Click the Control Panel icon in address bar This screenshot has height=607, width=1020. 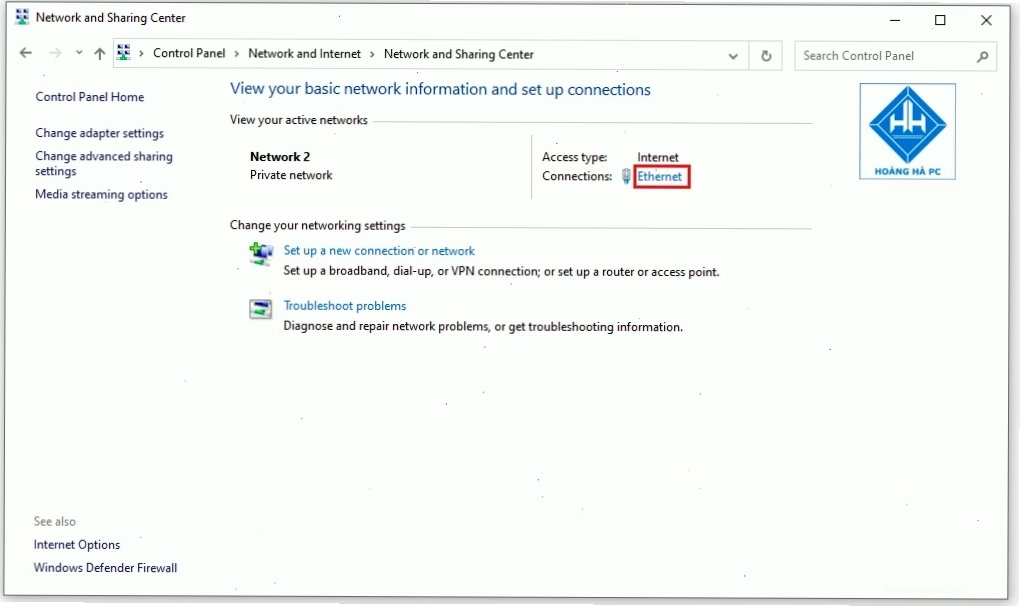tap(124, 53)
